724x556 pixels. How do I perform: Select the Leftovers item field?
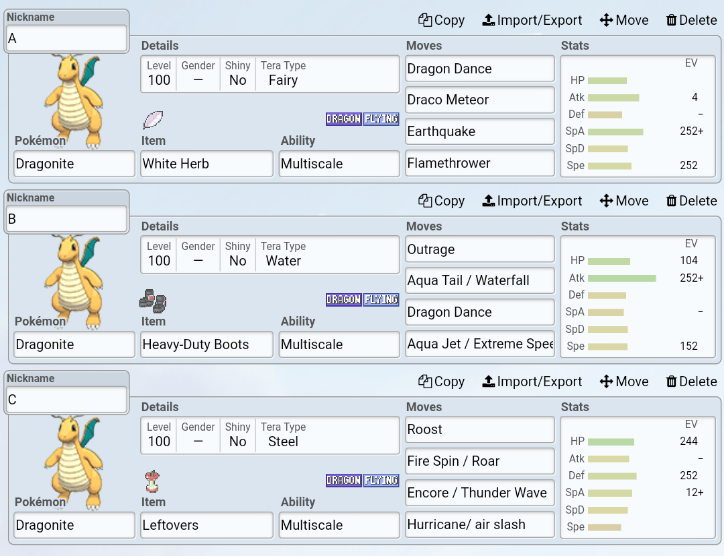click(206, 525)
